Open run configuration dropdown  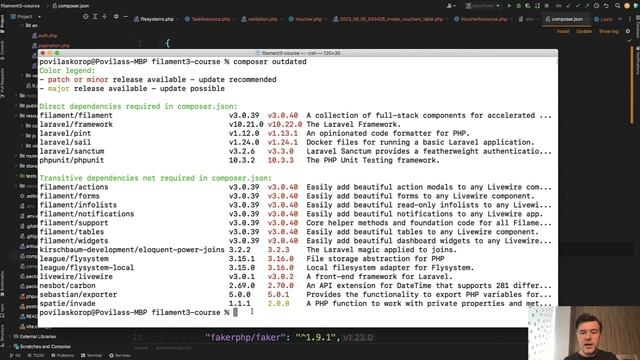point(482,6)
